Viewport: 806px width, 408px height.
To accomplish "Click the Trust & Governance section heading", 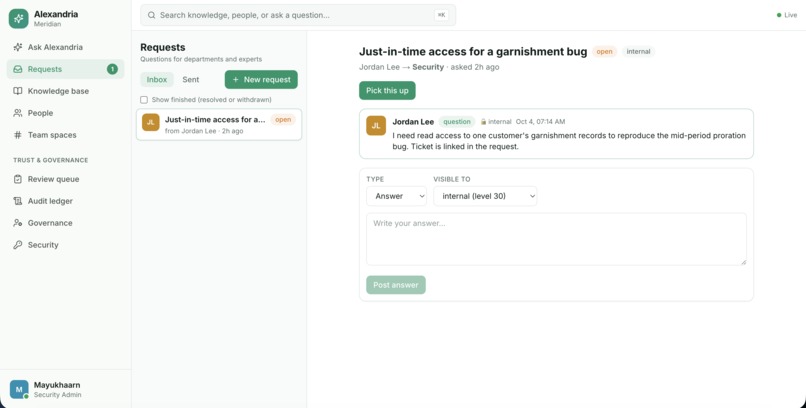I will click(51, 160).
